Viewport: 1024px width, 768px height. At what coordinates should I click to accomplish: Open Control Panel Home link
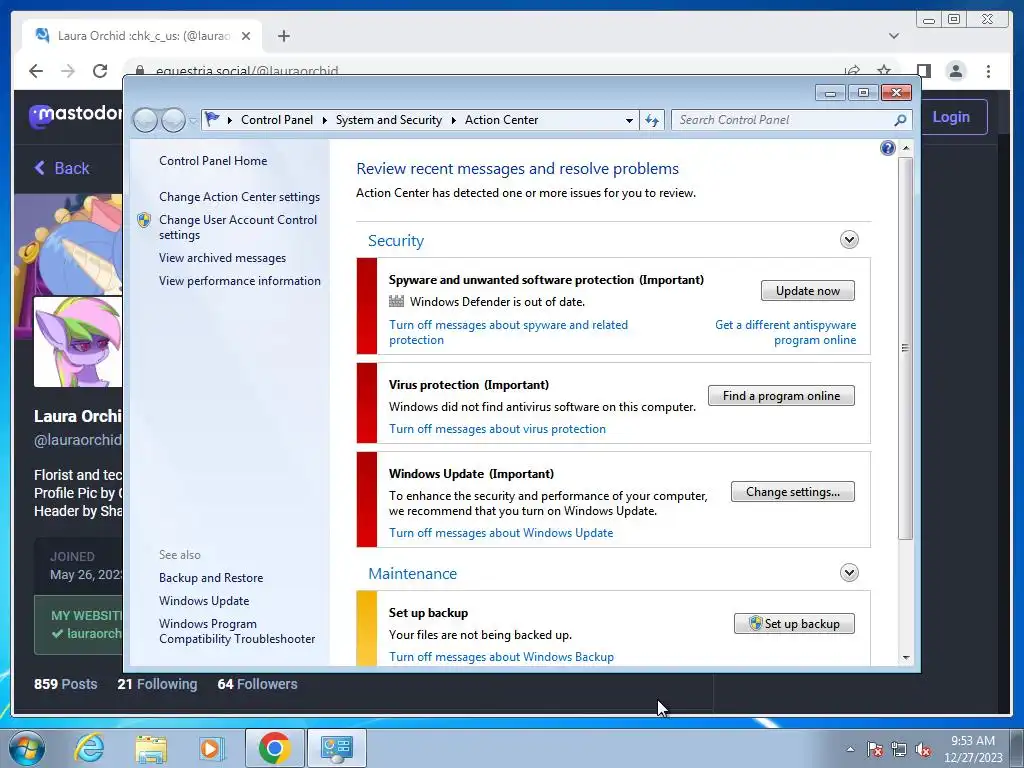213,161
